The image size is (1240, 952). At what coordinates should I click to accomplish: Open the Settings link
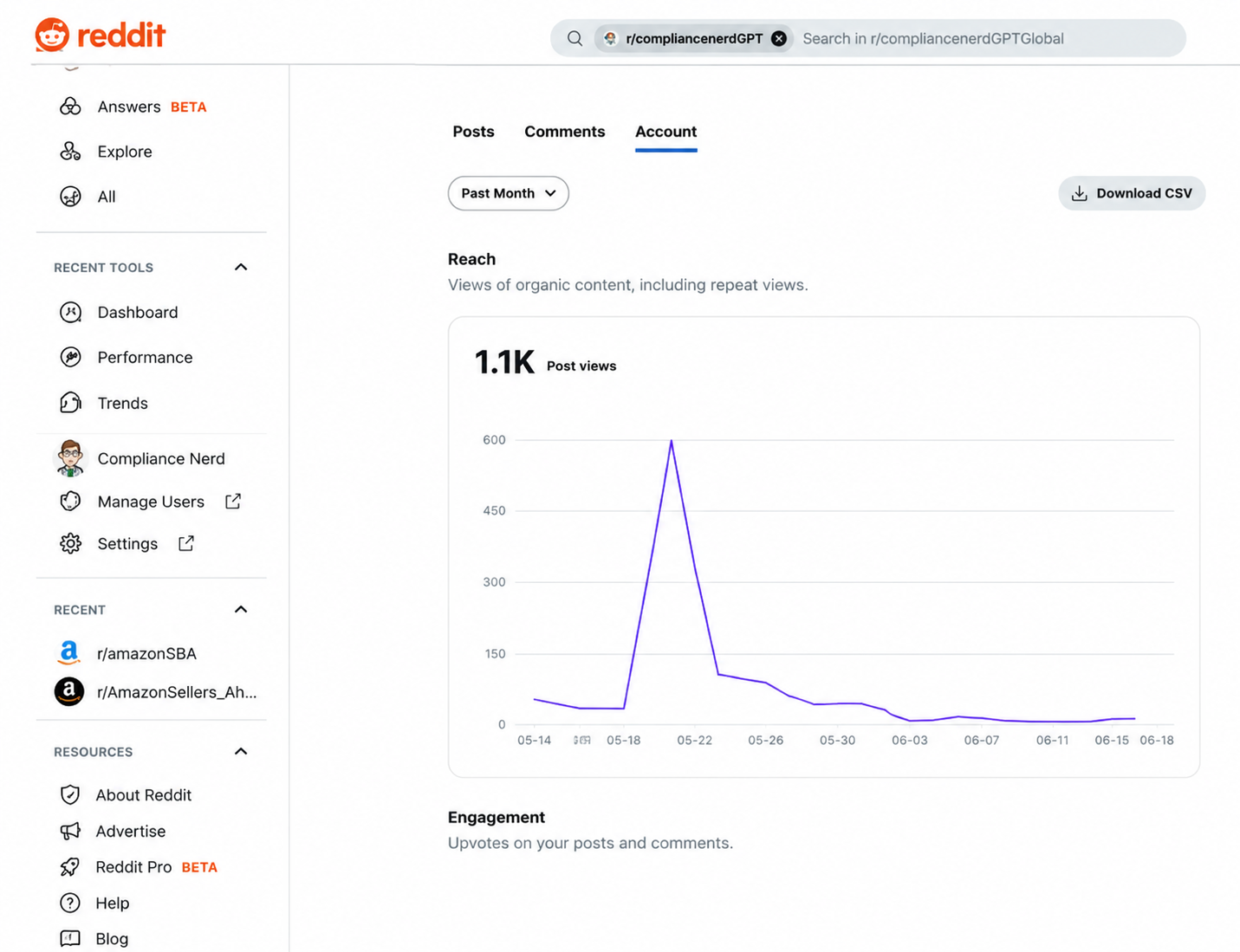tap(127, 543)
